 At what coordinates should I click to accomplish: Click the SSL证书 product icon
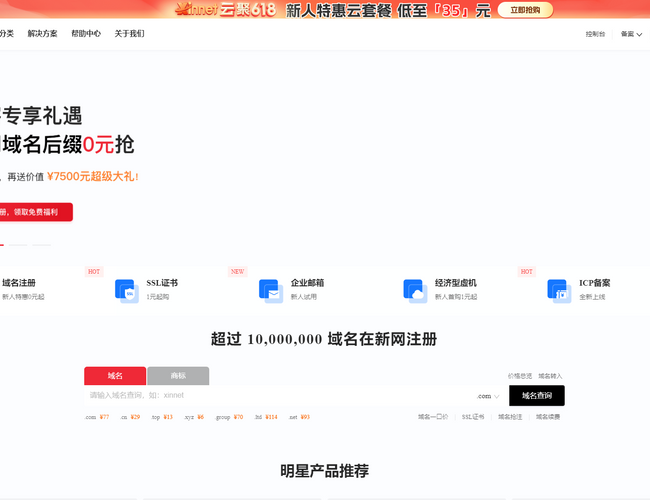point(127,291)
